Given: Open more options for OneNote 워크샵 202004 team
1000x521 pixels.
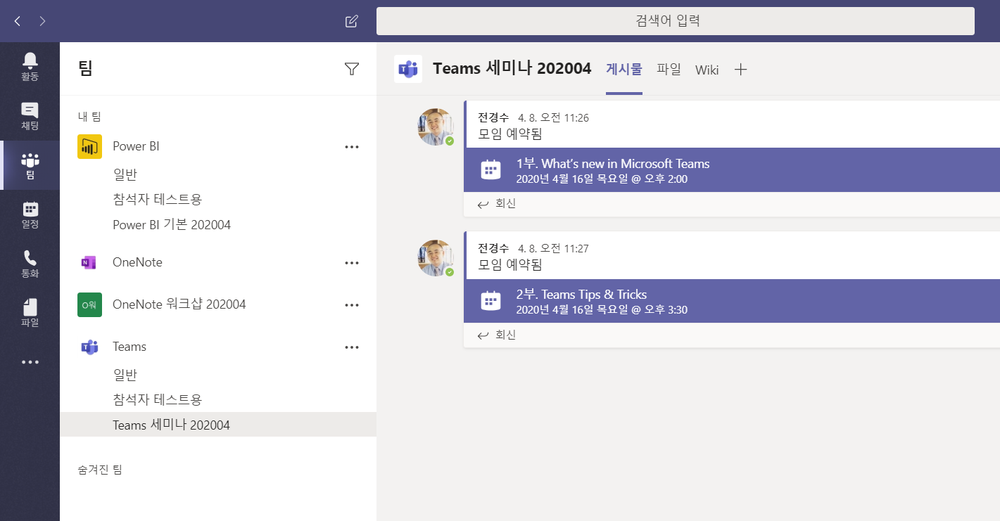Looking at the screenshot, I should (351, 305).
